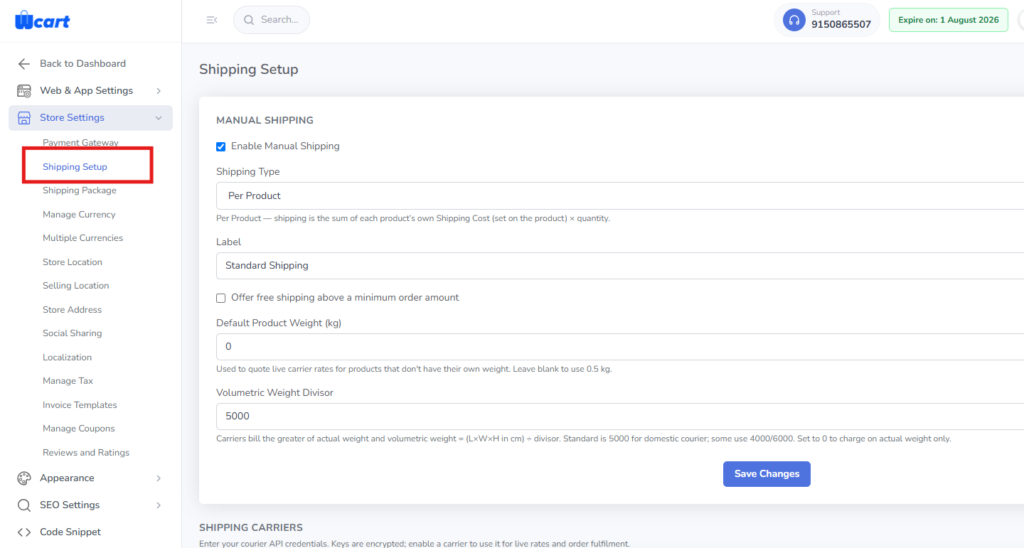1024x548 pixels.
Task: Click the search magnifier icon in top bar
Action: [249, 20]
